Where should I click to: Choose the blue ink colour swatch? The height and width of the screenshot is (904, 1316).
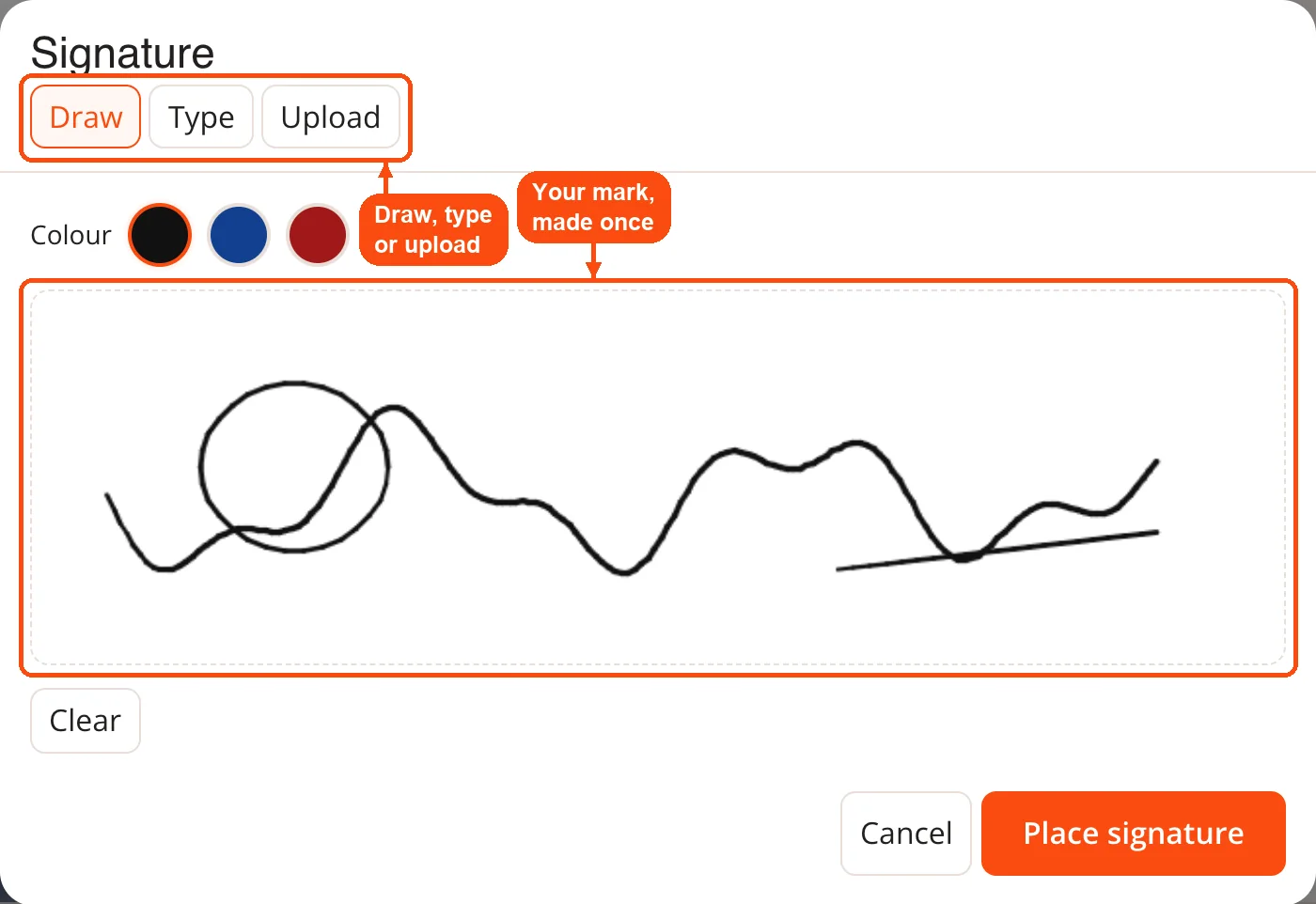point(239,235)
